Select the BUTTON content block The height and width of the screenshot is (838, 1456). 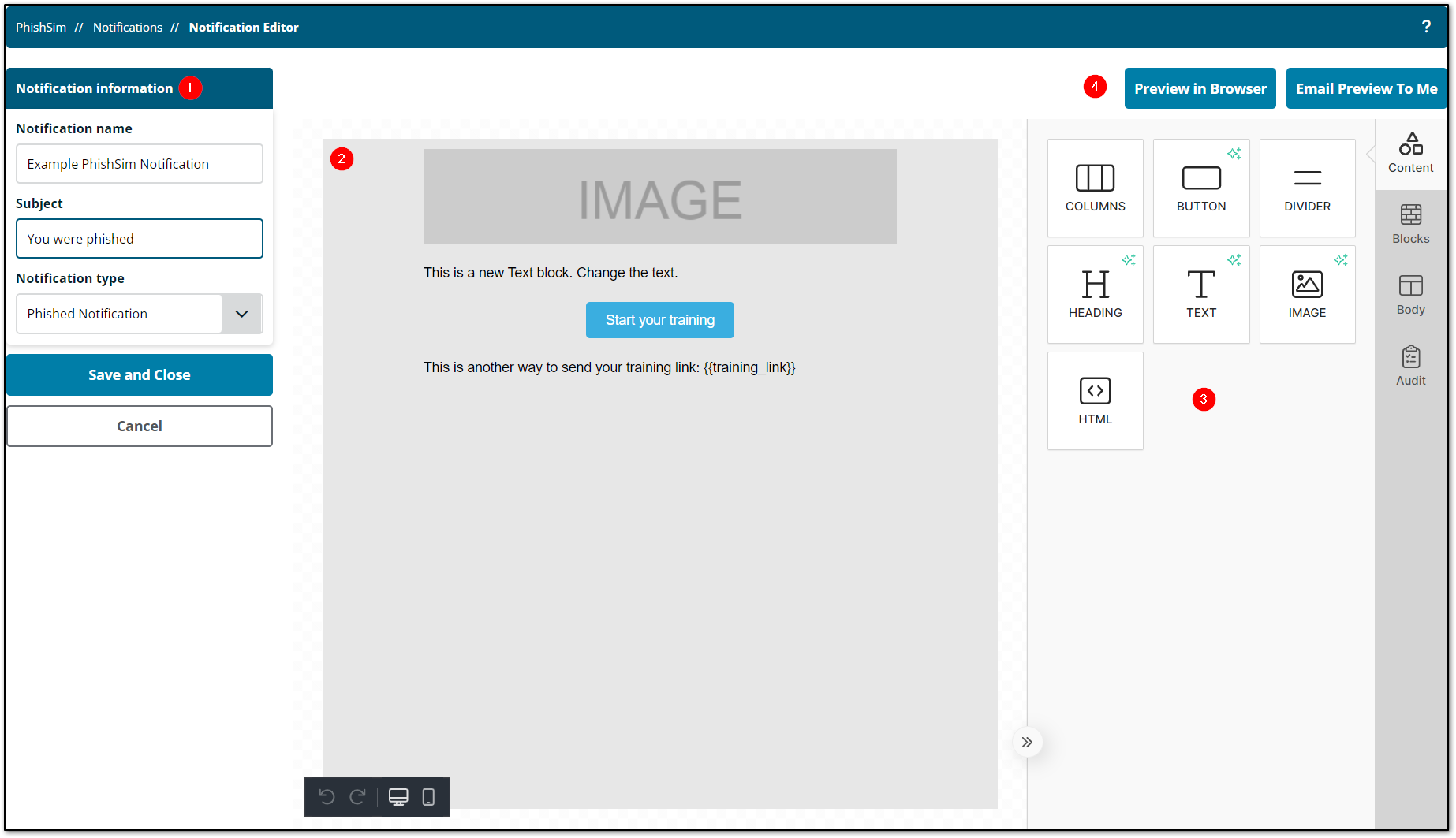pyautogui.click(x=1200, y=188)
